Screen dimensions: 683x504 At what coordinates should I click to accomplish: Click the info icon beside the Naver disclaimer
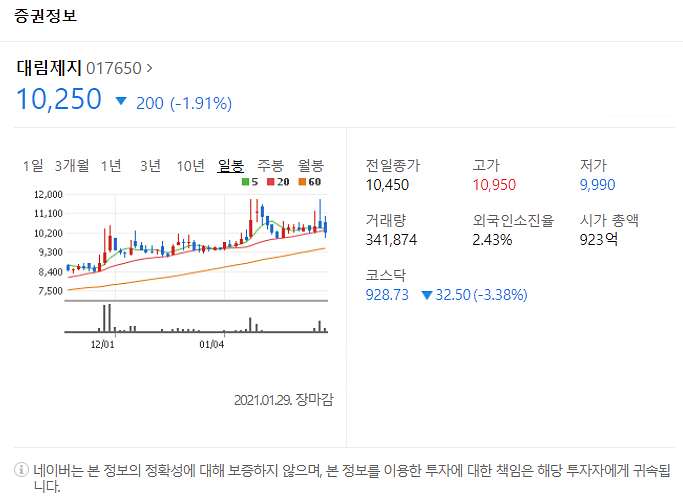pos(21,470)
